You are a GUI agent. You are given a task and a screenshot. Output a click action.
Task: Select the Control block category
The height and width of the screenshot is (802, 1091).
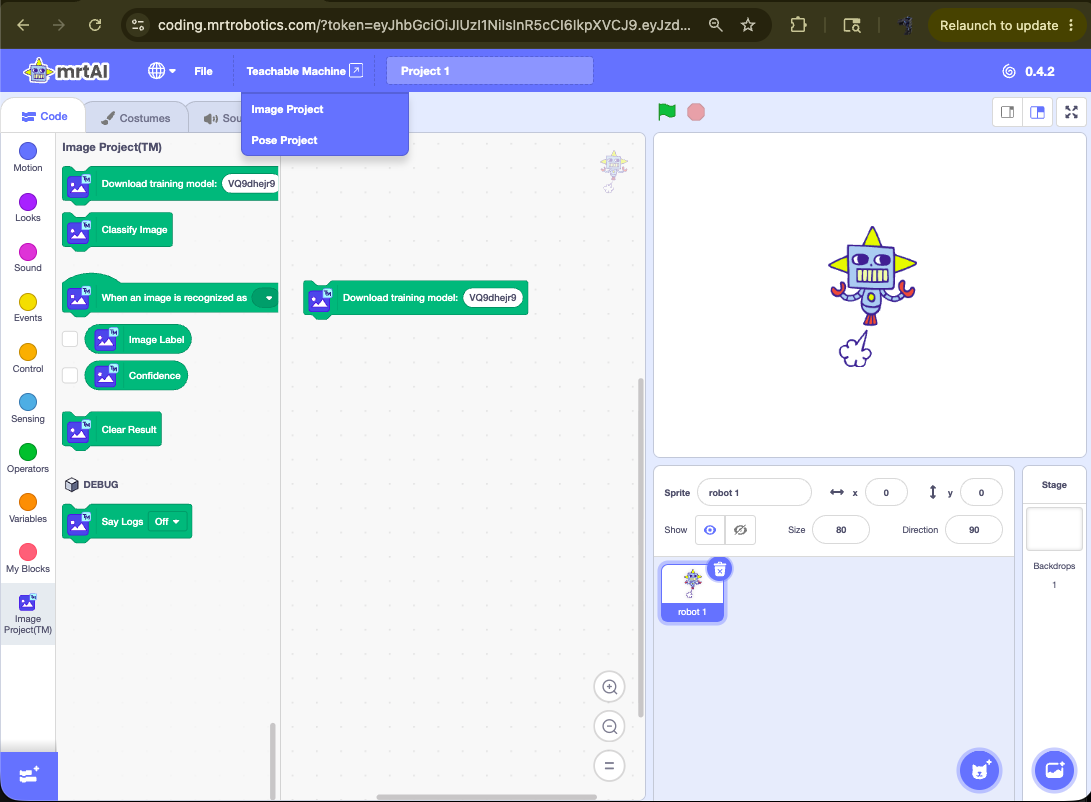click(28, 358)
